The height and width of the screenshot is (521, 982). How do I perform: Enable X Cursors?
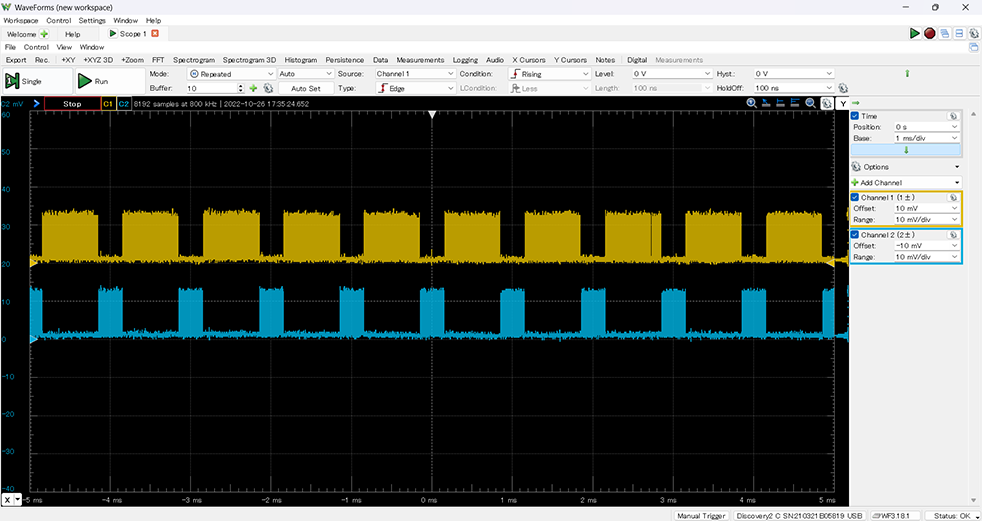[529, 60]
